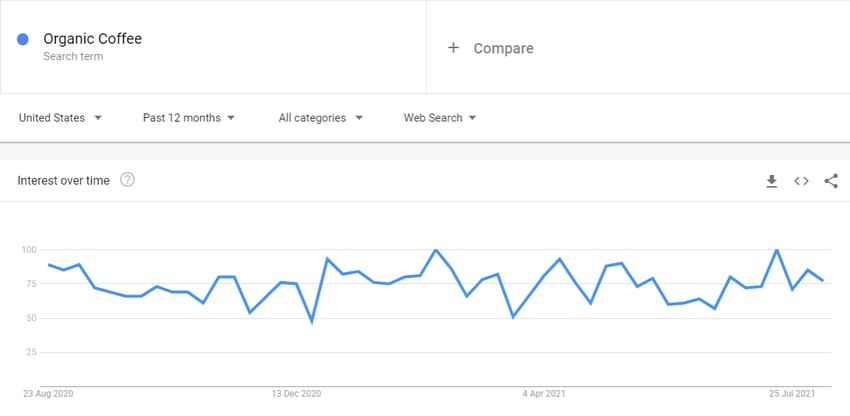This screenshot has width=850, height=416.
Task: Select the lowest dip after 13 Dec 2020
Action: 312,322
